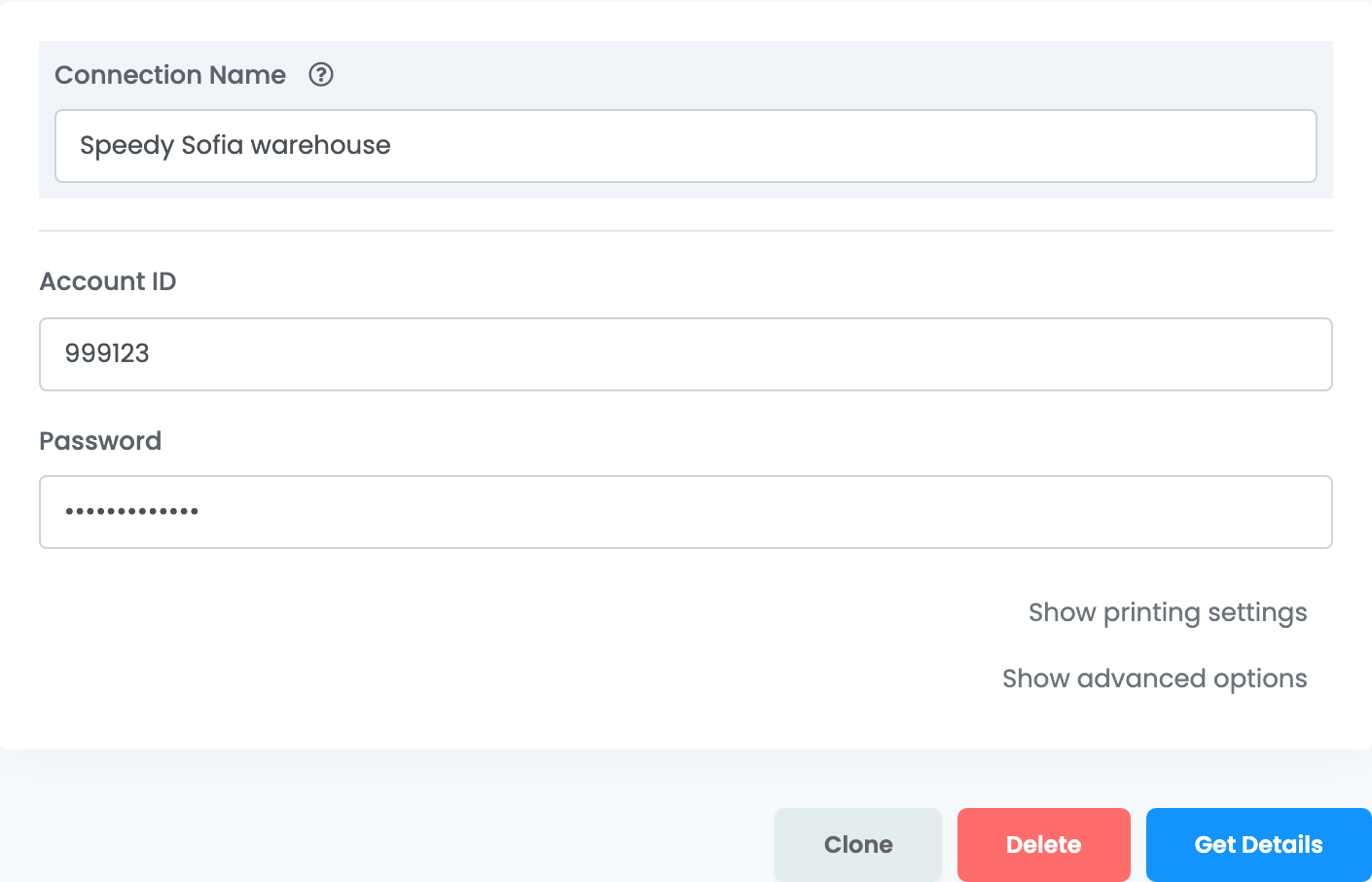Click the Connection Name label

pos(170,75)
